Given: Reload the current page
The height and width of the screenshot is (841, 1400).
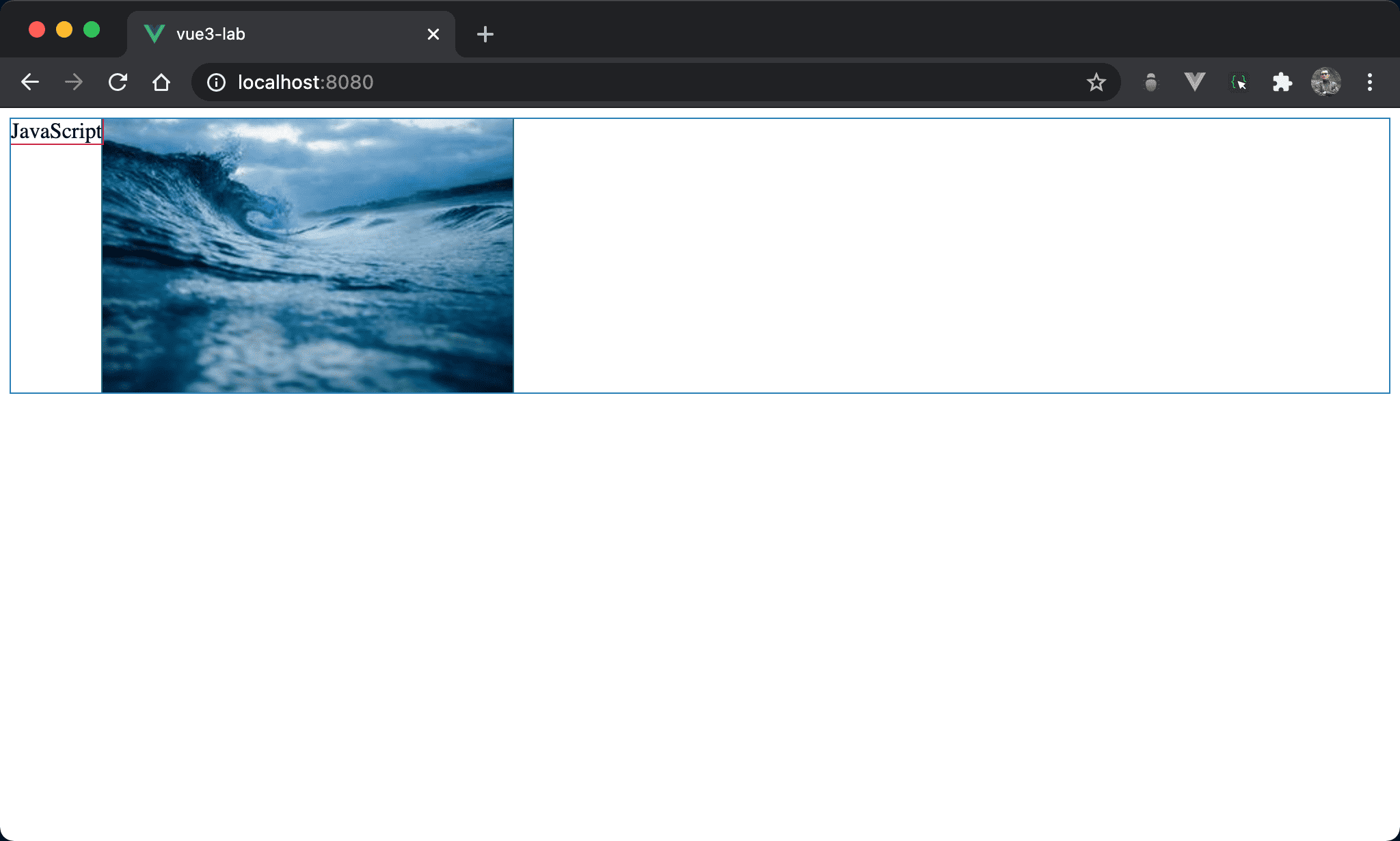Looking at the screenshot, I should (x=118, y=83).
